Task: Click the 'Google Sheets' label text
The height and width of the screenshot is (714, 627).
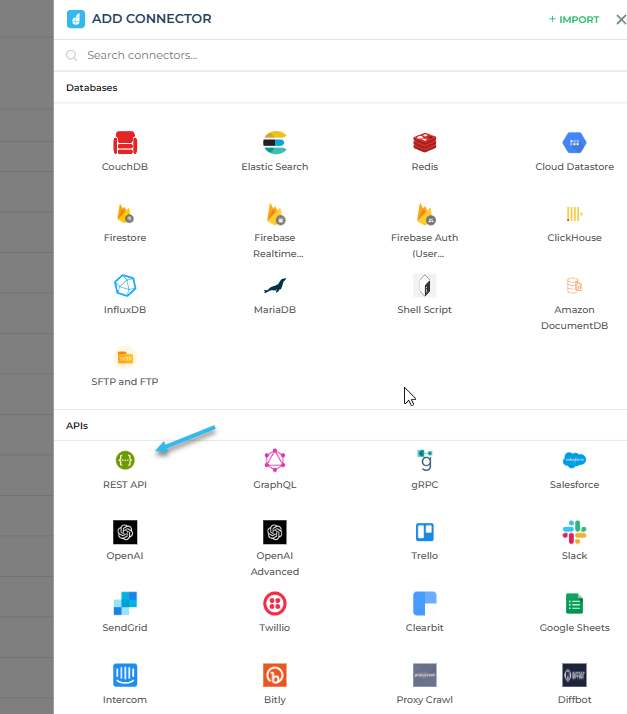Action: point(574,627)
